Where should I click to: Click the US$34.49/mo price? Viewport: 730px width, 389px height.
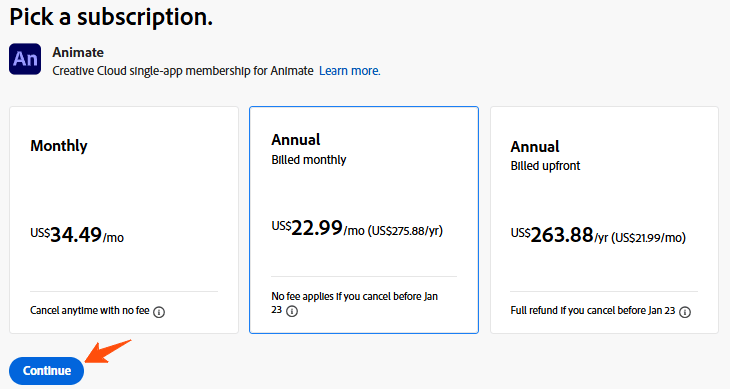click(77, 235)
